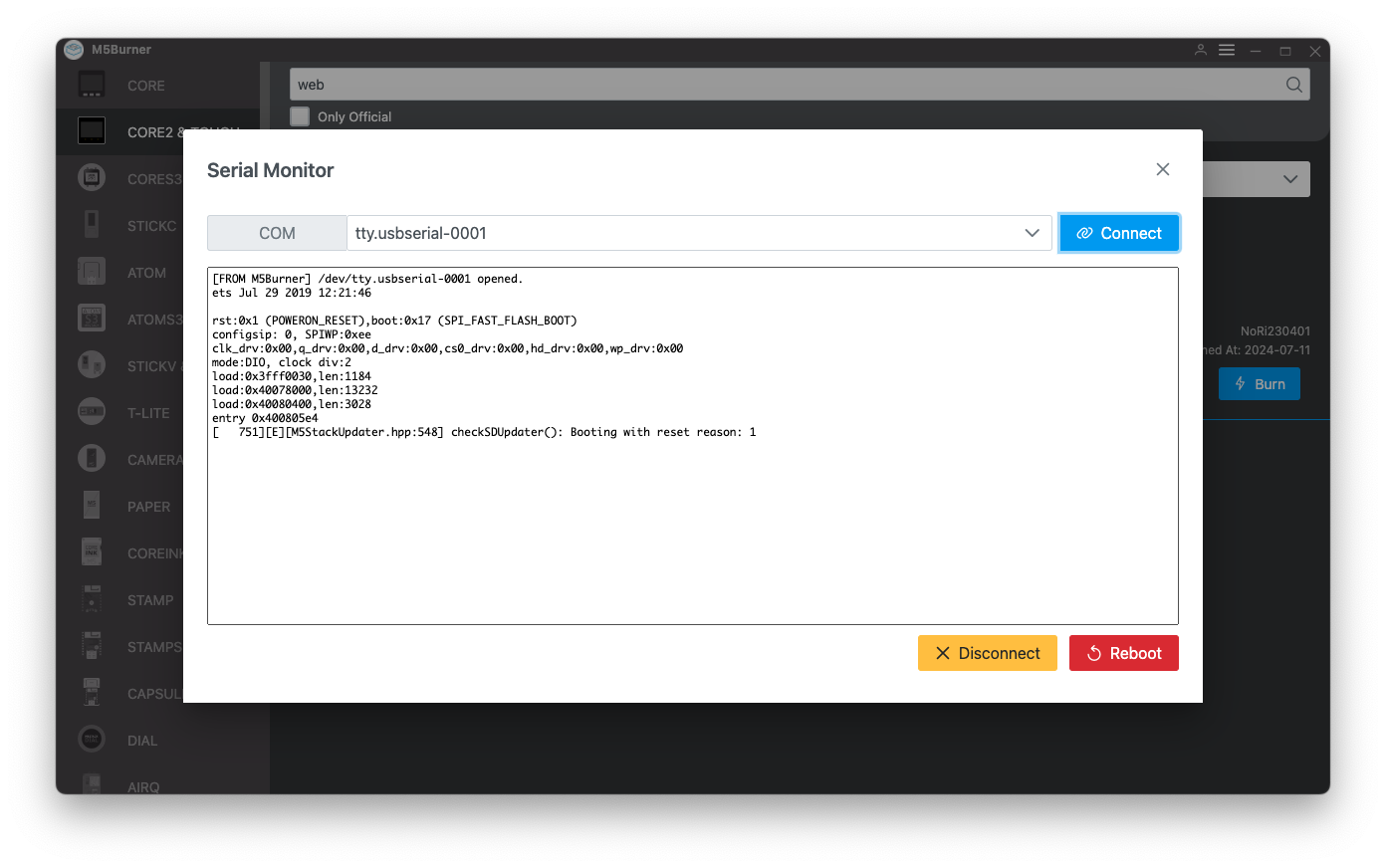Click the 'checkSDUpdater(): Booting with reset reason' line

coord(484,432)
